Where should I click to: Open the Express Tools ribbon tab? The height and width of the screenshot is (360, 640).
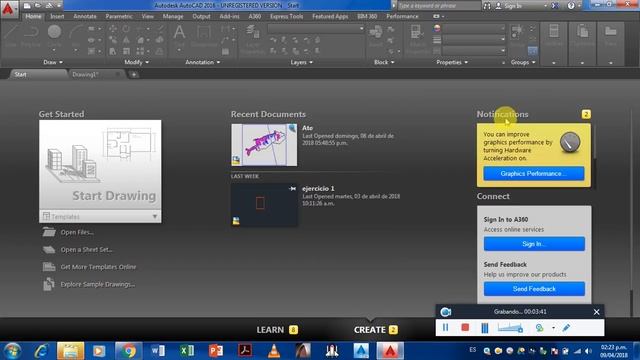pyautogui.click(x=287, y=16)
